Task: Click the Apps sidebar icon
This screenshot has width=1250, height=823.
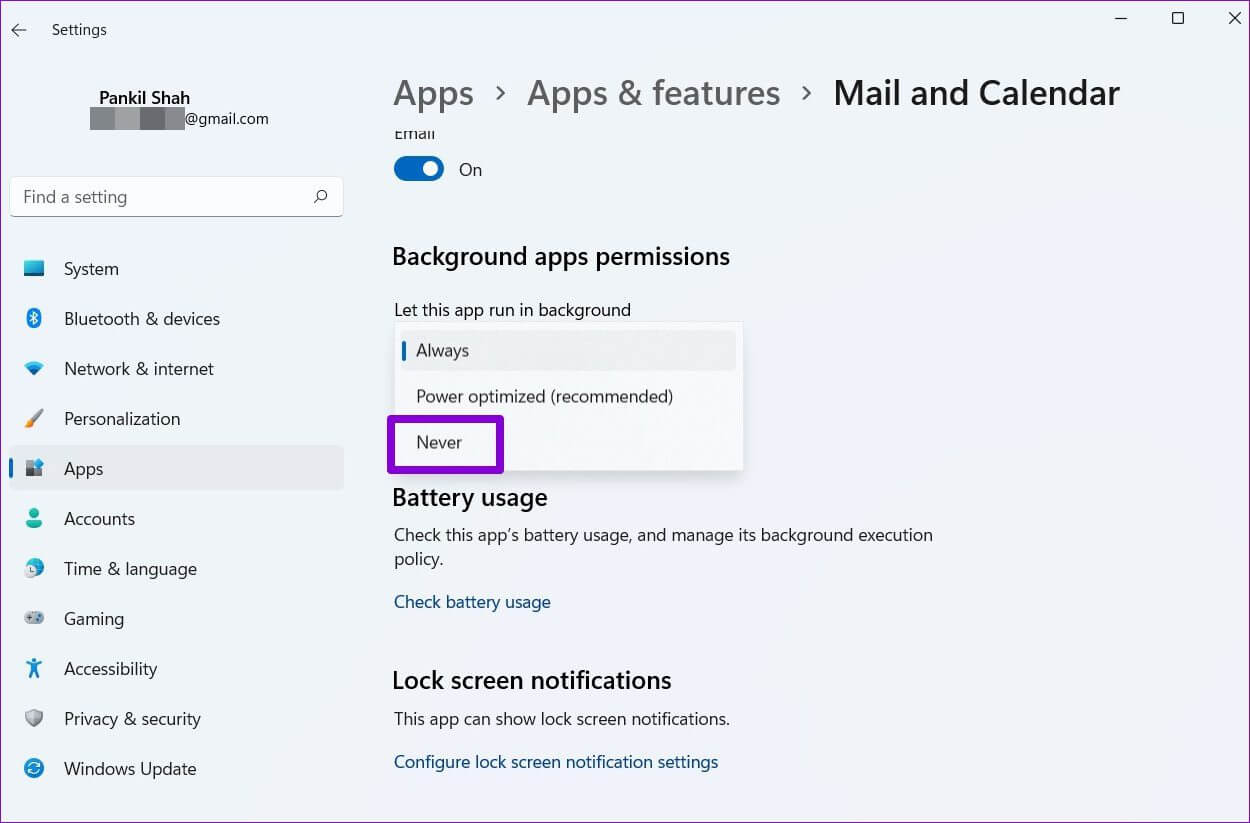Action: [34, 469]
